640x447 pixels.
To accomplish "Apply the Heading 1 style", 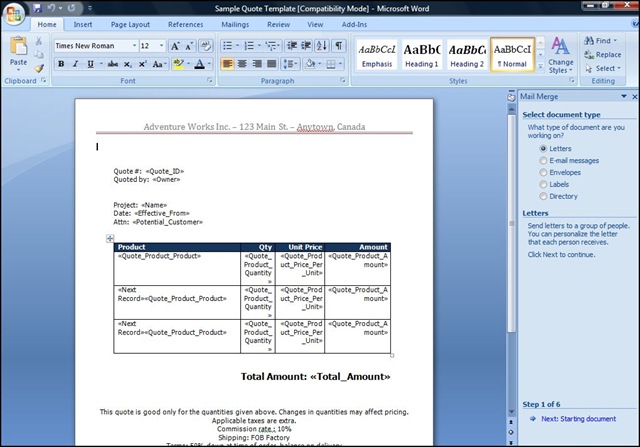I will click(421, 54).
